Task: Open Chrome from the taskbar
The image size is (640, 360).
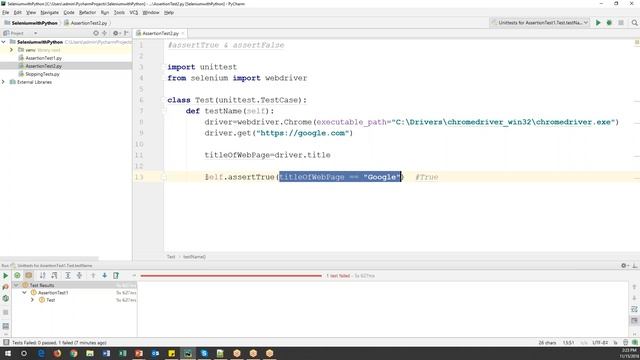Action: (x=73, y=353)
